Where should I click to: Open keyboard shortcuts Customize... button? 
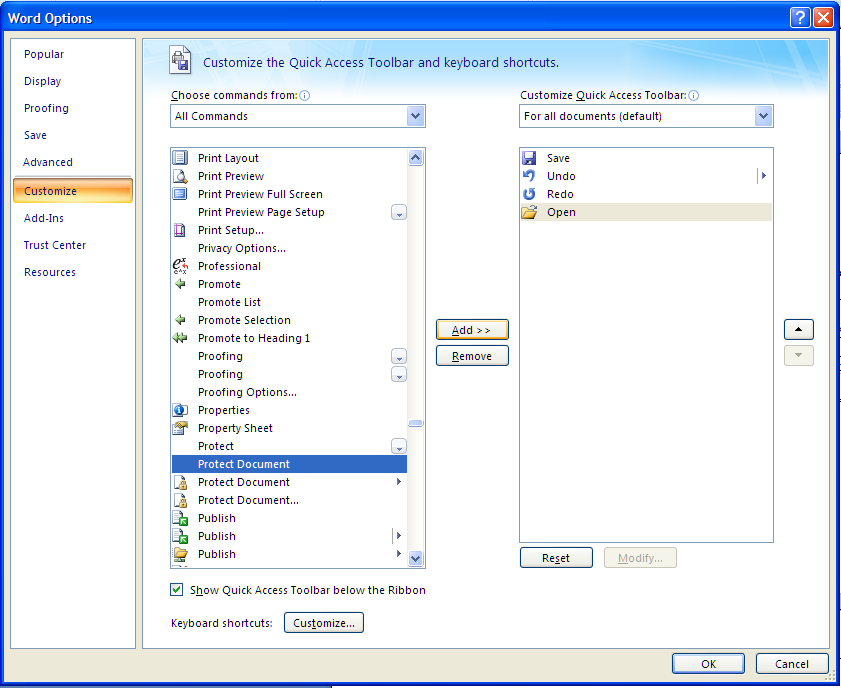[x=324, y=623]
